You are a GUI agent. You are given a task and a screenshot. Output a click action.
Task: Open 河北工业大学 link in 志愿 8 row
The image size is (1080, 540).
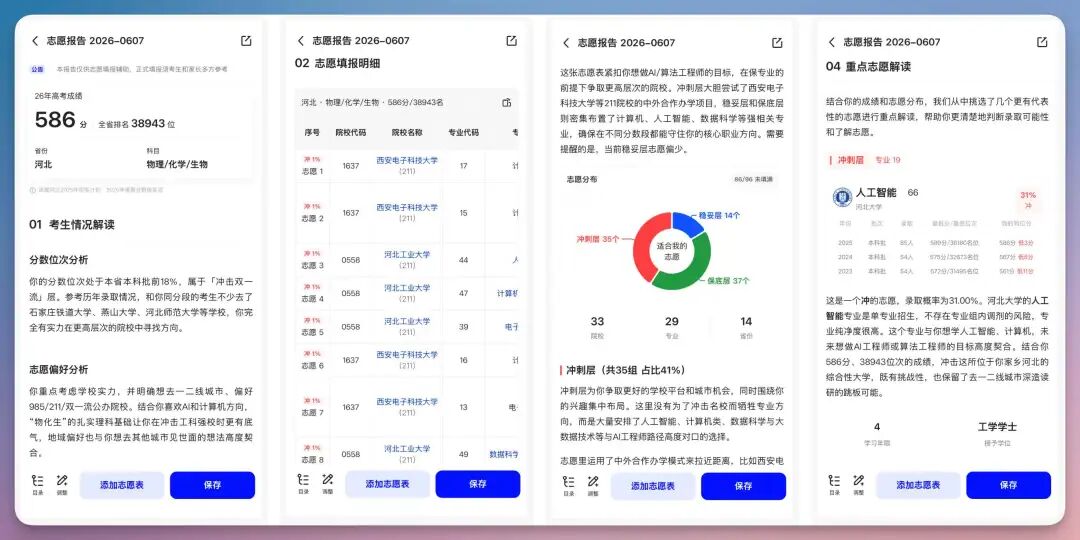pyautogui.click(x=407, y=449)
